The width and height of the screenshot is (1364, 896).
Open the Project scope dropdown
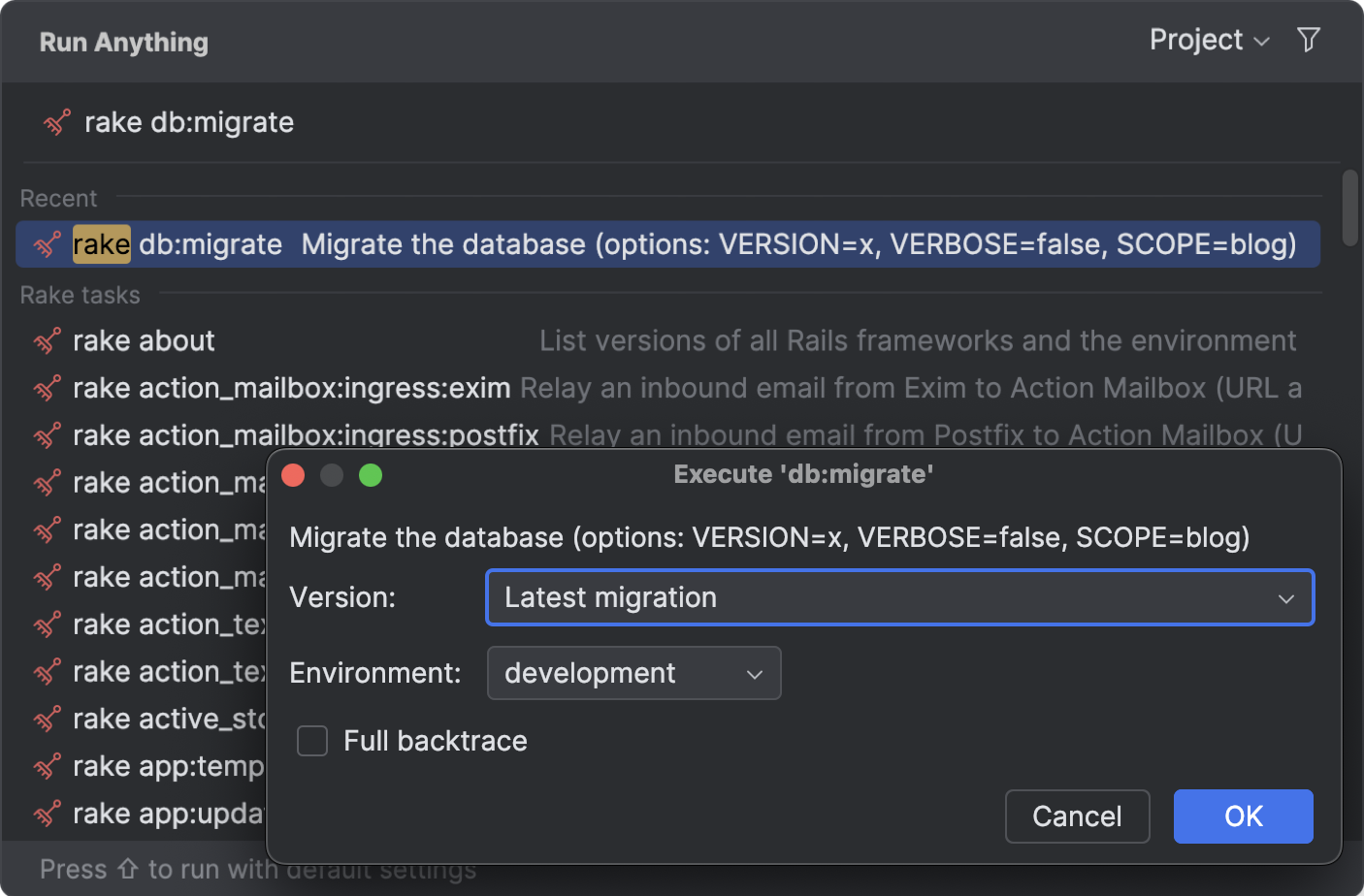[x=1209, y=41]
